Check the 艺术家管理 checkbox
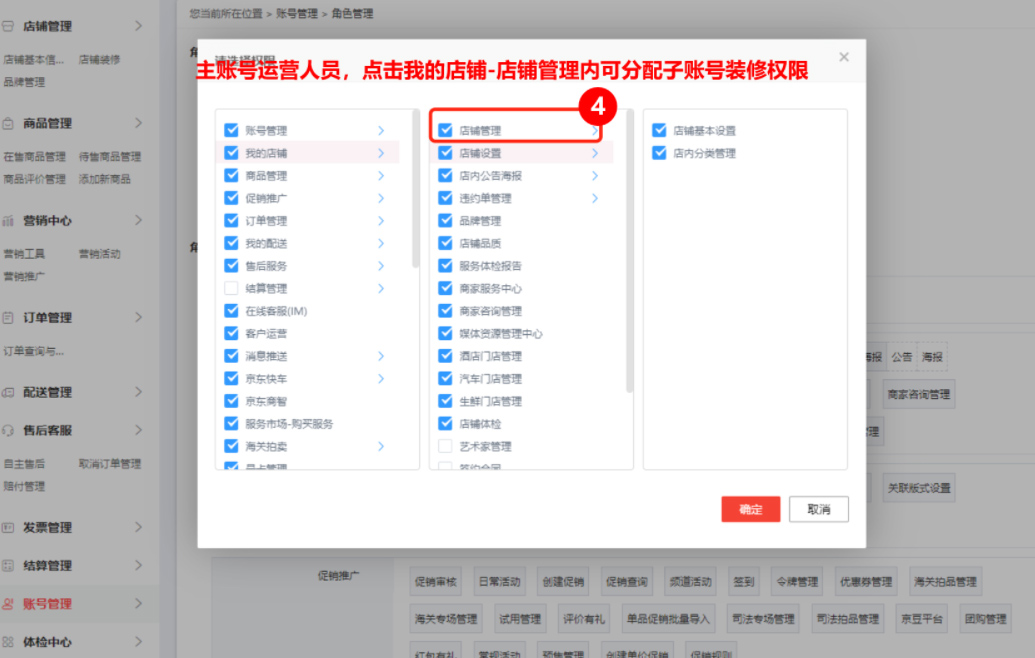This screenshot has width=1035, height=658. (x=445, y=447)
